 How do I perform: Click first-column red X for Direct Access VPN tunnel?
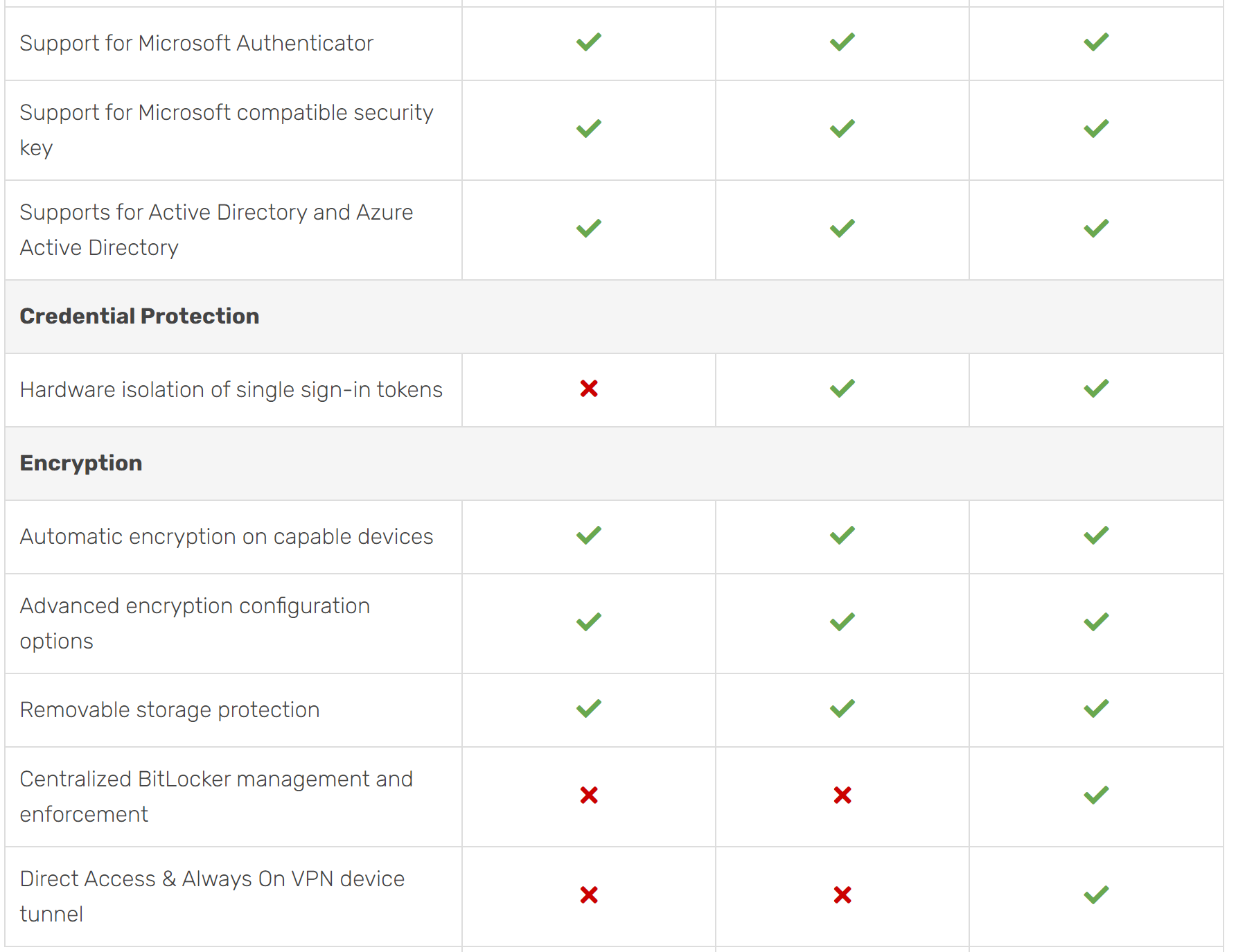[589, 894]
